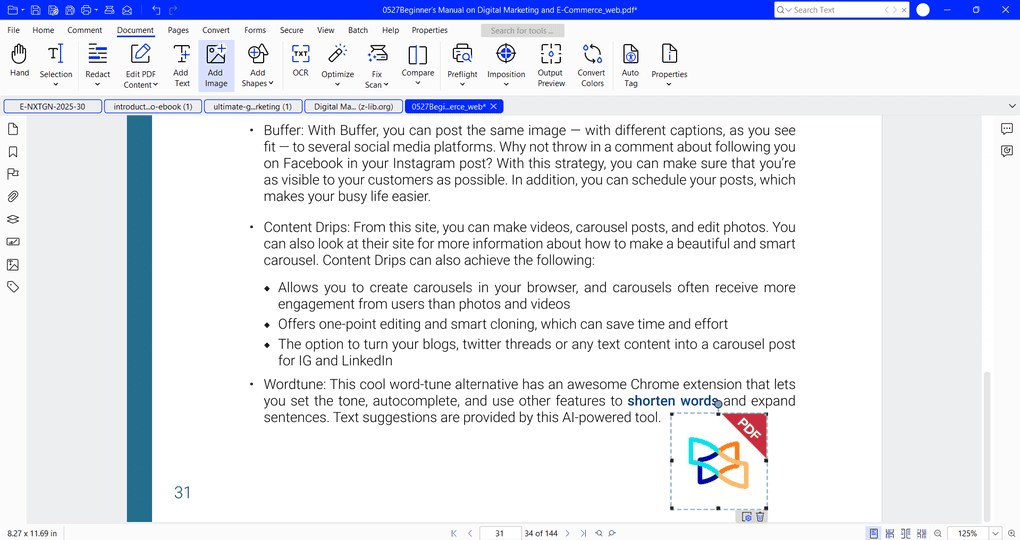This screenshot has width=1020, height=540.
Task: Go to the previous page arrow
Action: [470, 533]
